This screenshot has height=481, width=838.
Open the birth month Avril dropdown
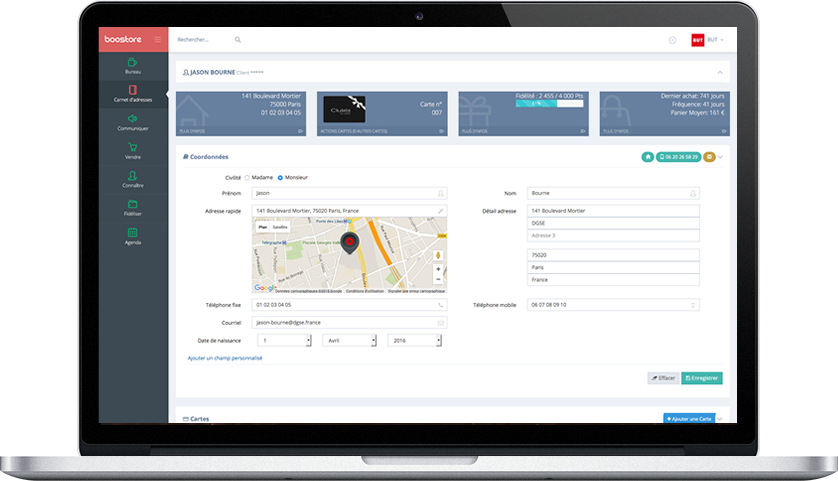click(x=349, y=340)
